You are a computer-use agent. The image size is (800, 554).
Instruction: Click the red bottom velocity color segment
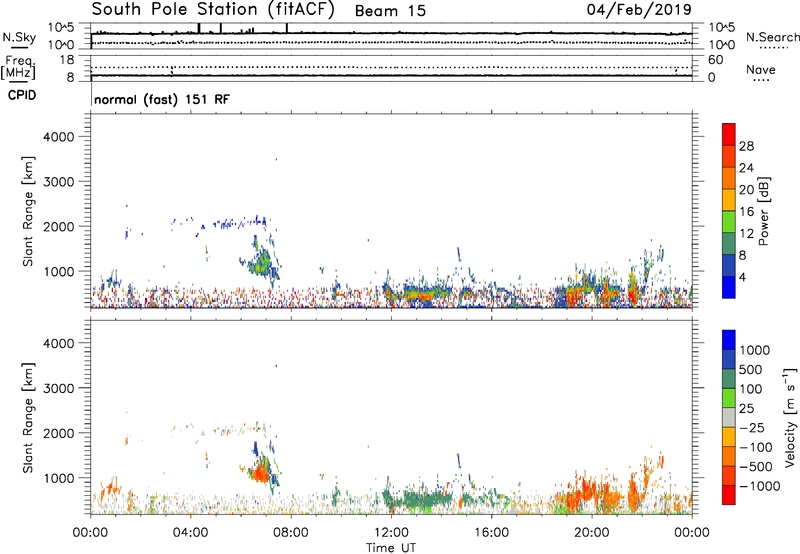tap(729, 495)
